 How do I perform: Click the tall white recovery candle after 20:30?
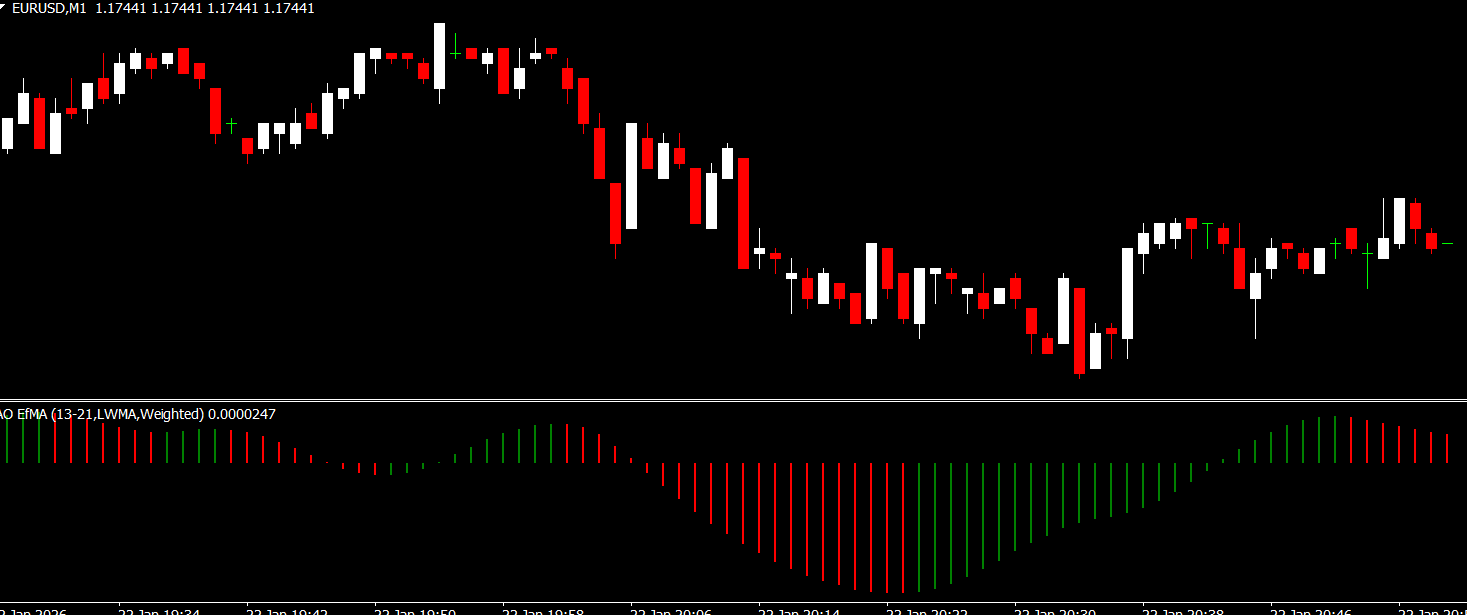[x=1127, y=293]
